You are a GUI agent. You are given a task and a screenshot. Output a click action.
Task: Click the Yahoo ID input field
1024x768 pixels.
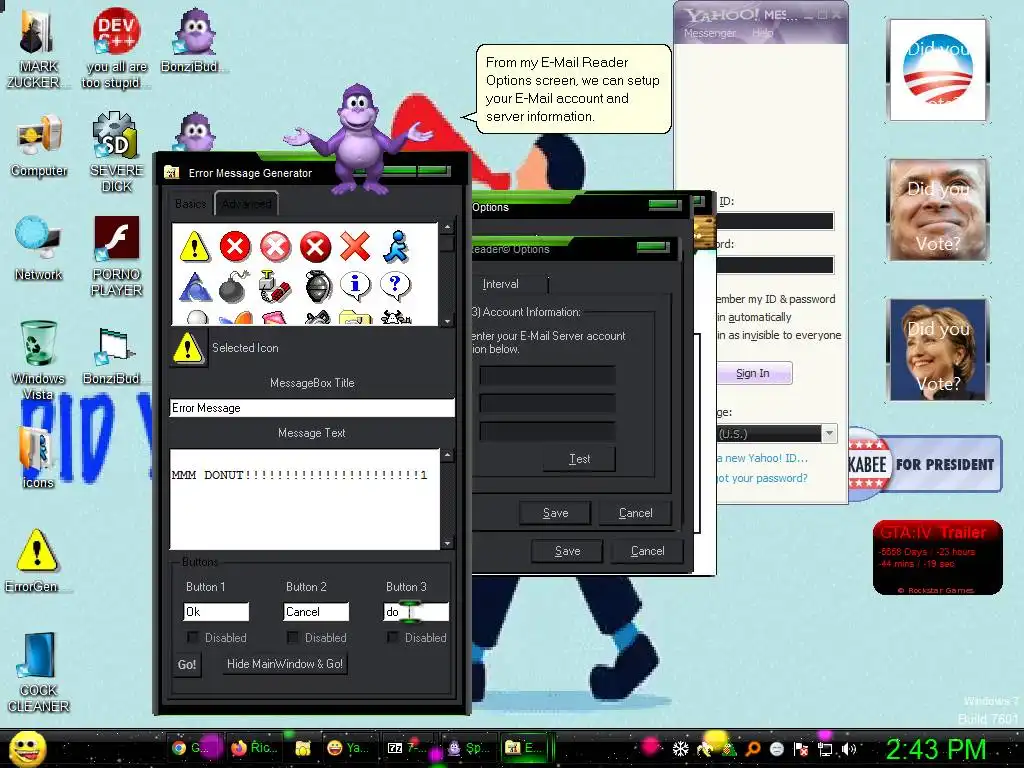[x=775, y=221]
